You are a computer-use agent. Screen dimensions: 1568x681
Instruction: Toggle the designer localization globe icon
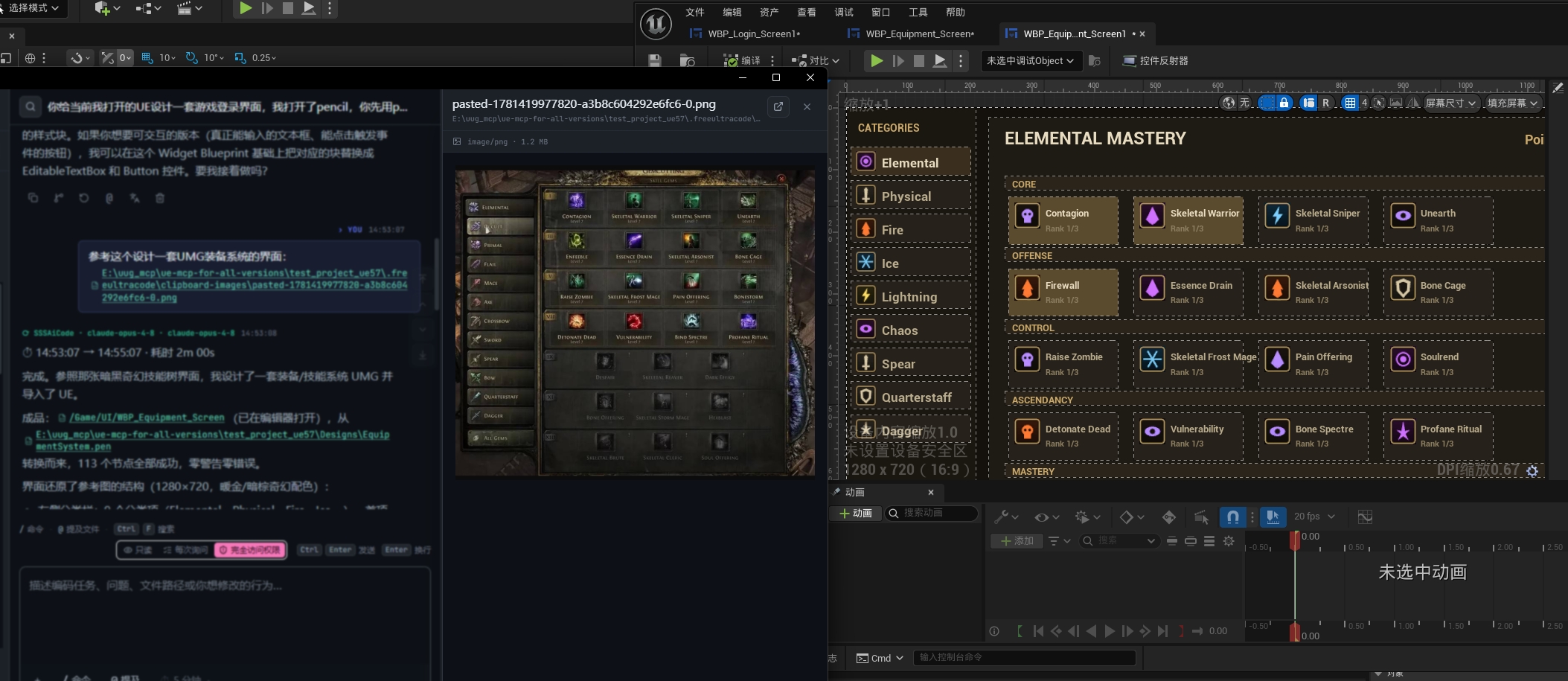[x=1229, y=103]
